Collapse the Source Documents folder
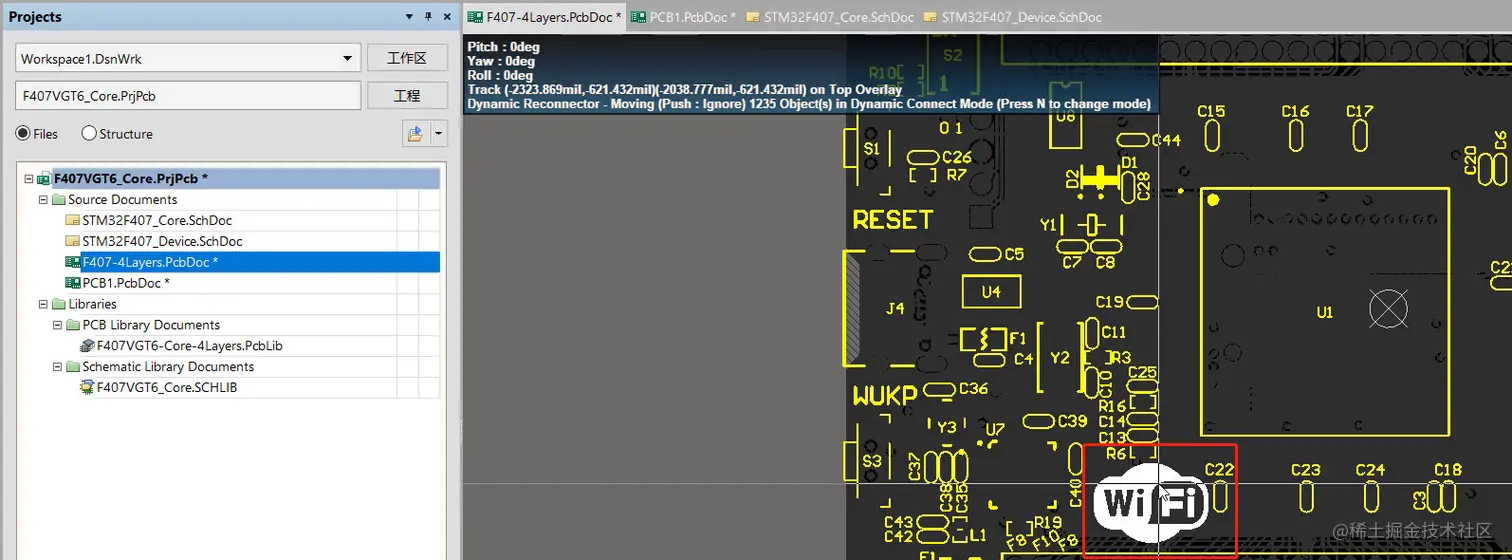This screenshot has height=560, width=1512. click(43, 200)
